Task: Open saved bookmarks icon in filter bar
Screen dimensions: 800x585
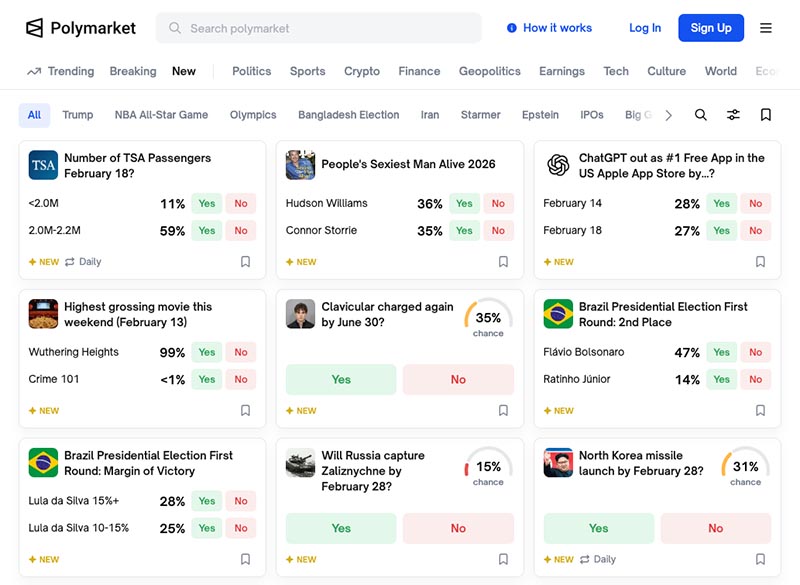Action: pyautogui.click(x=765, y=115)
